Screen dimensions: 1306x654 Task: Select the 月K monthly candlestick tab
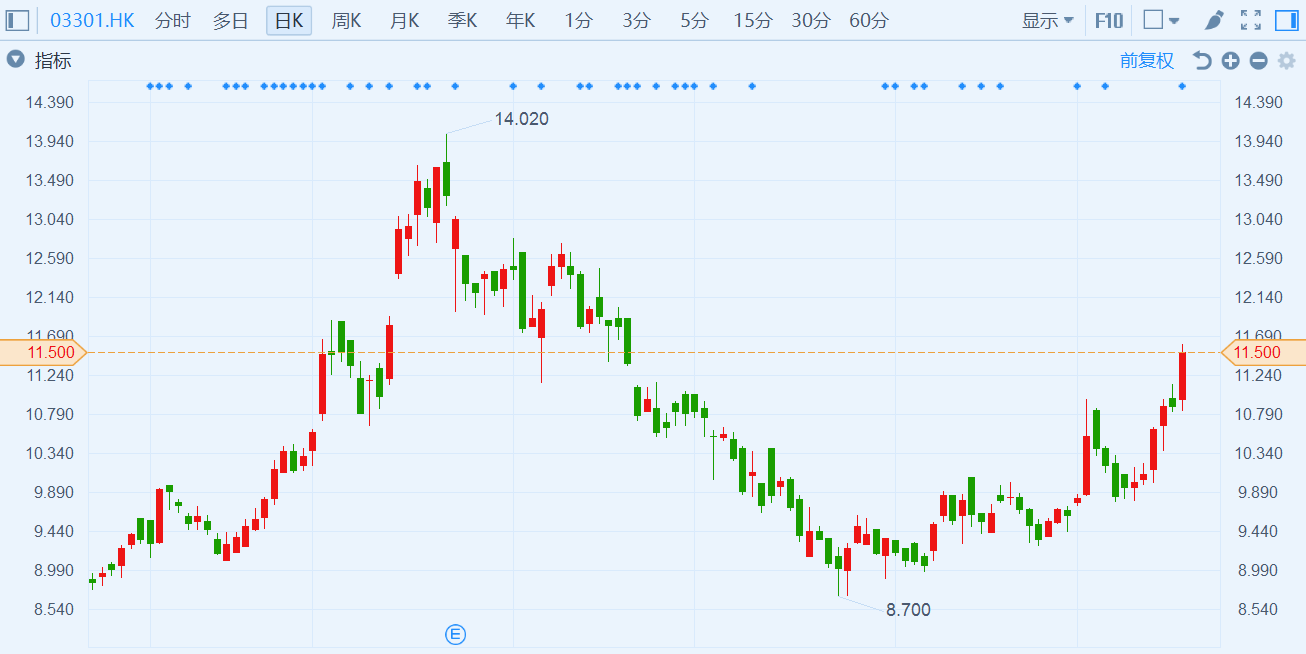(404, 20)
